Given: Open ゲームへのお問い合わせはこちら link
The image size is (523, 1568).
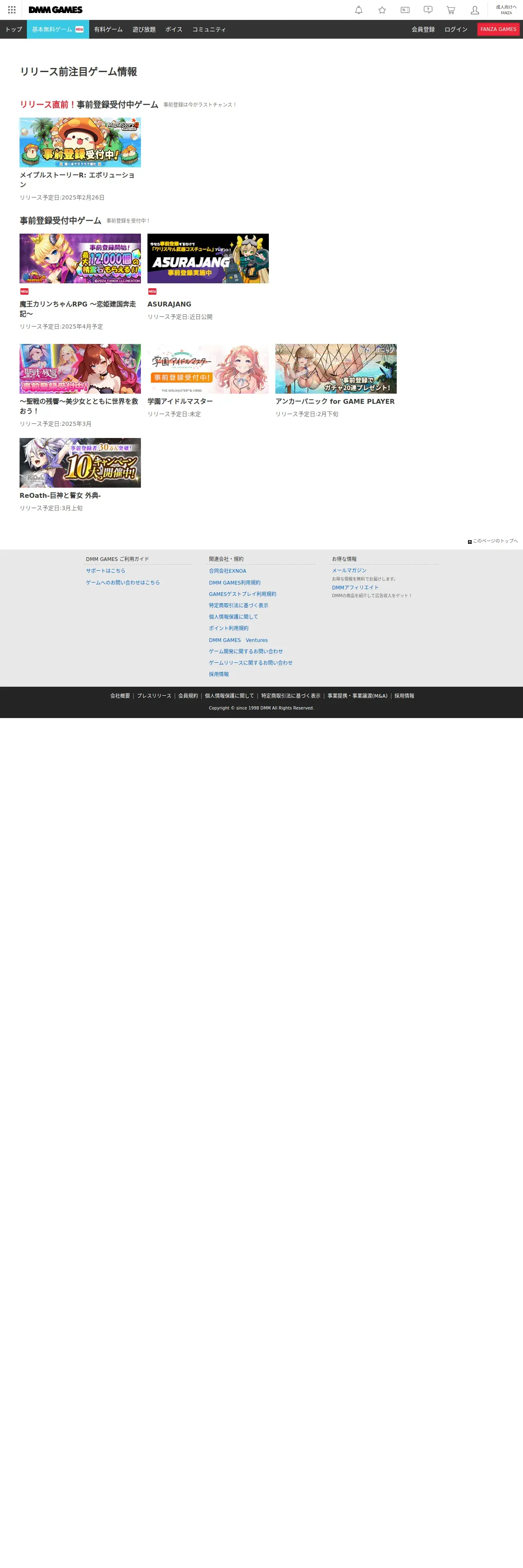Looking at the screenshot, I should tap(122, 583).
